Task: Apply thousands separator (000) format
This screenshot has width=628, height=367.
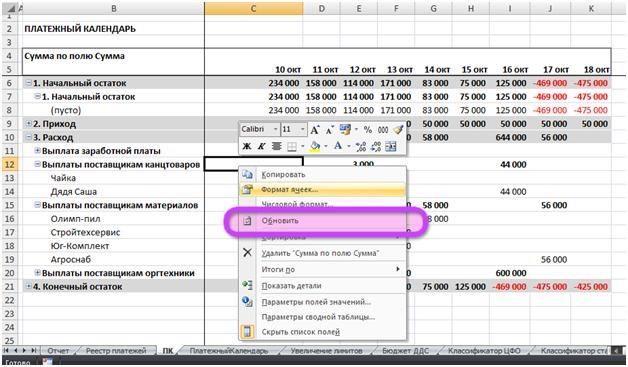Action: coord(383,130)
